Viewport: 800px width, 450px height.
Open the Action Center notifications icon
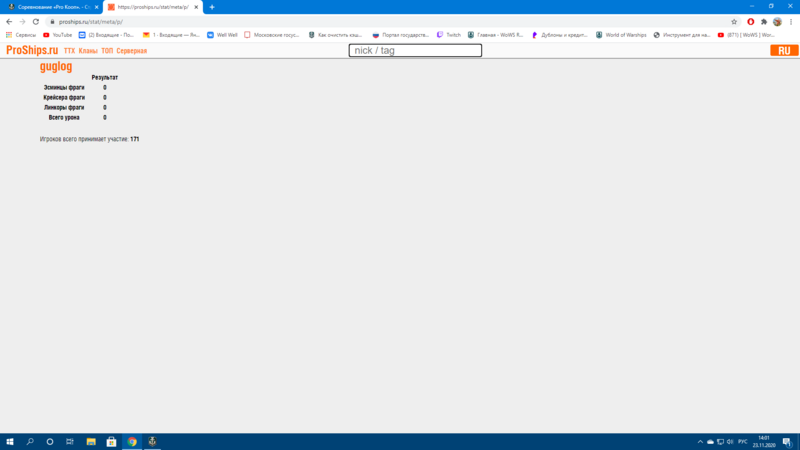pyautogui.click(x=787, y=442)
